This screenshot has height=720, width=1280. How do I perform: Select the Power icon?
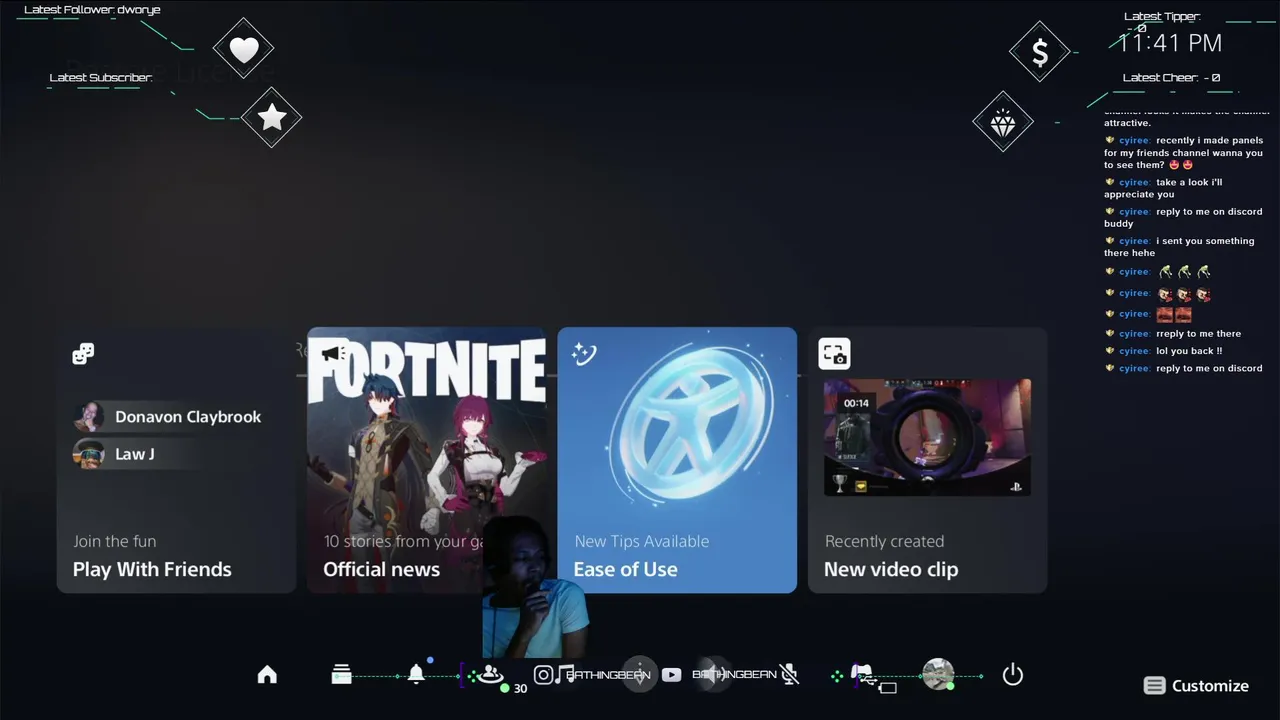1013,675
